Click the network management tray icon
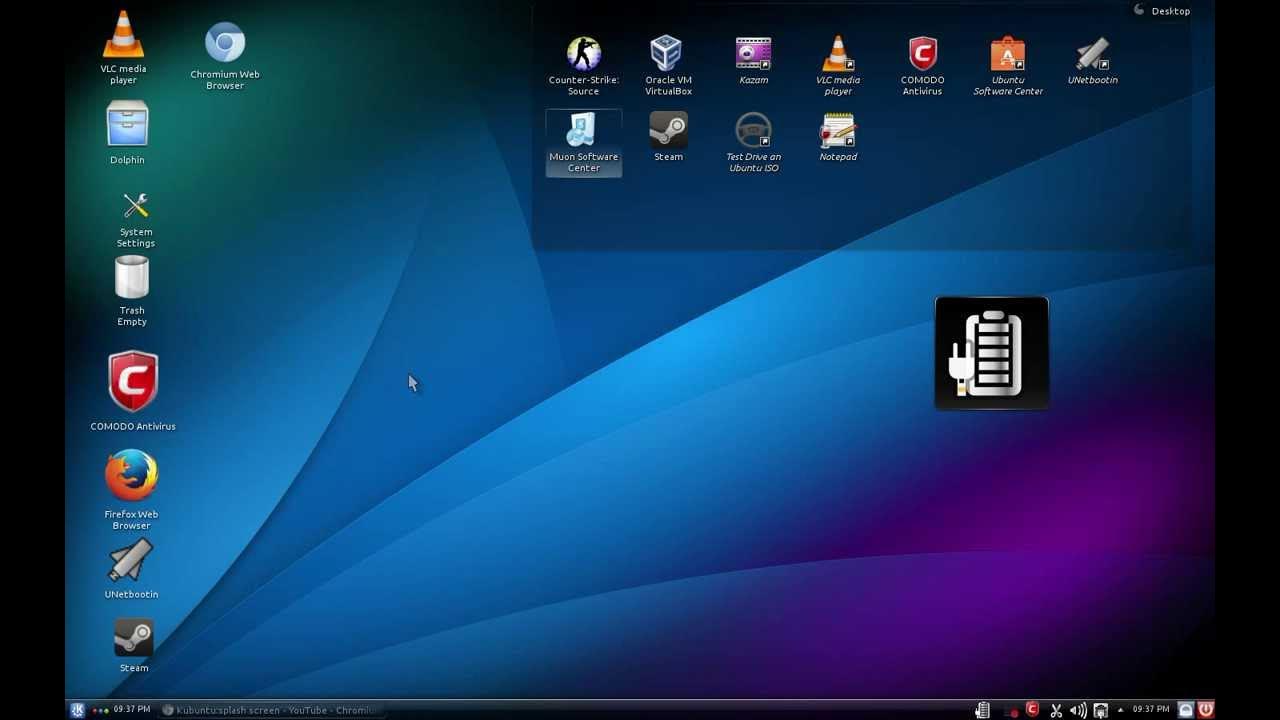The width and height of the screenshot is (1280, 720). (1100, 710)
